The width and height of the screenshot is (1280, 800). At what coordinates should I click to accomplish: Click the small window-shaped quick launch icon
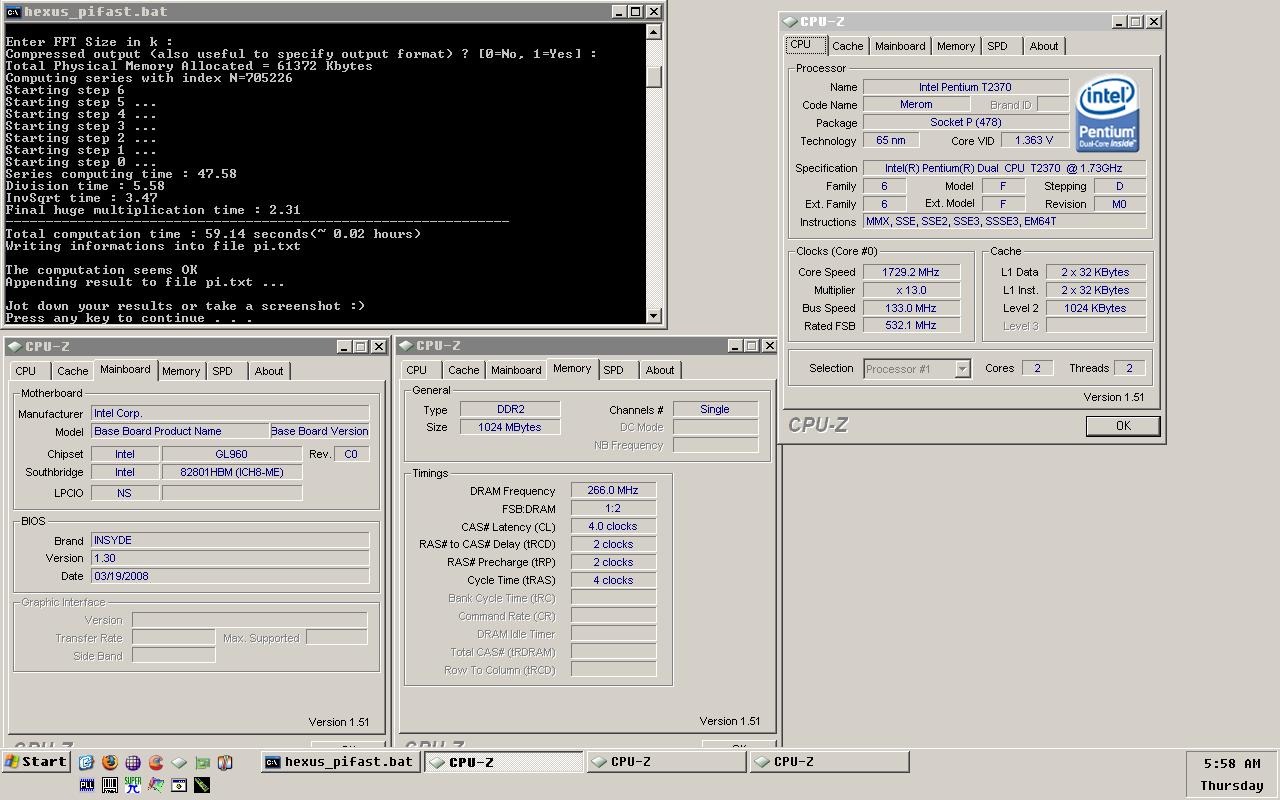(179, 785)
